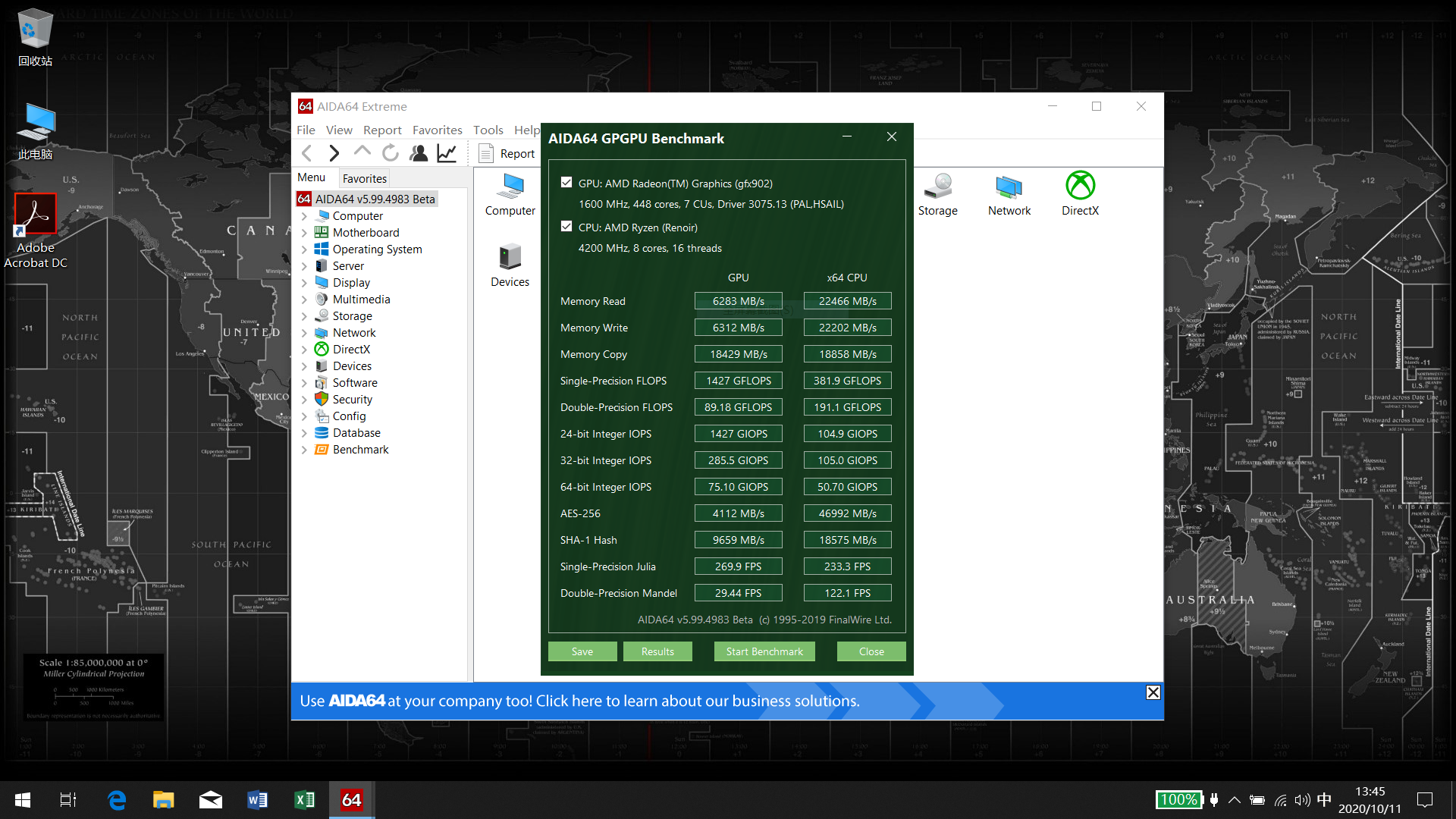Screen dimensions: 1456x819
Task: Open the Tools menu
Action: click(x=488, y=130)
